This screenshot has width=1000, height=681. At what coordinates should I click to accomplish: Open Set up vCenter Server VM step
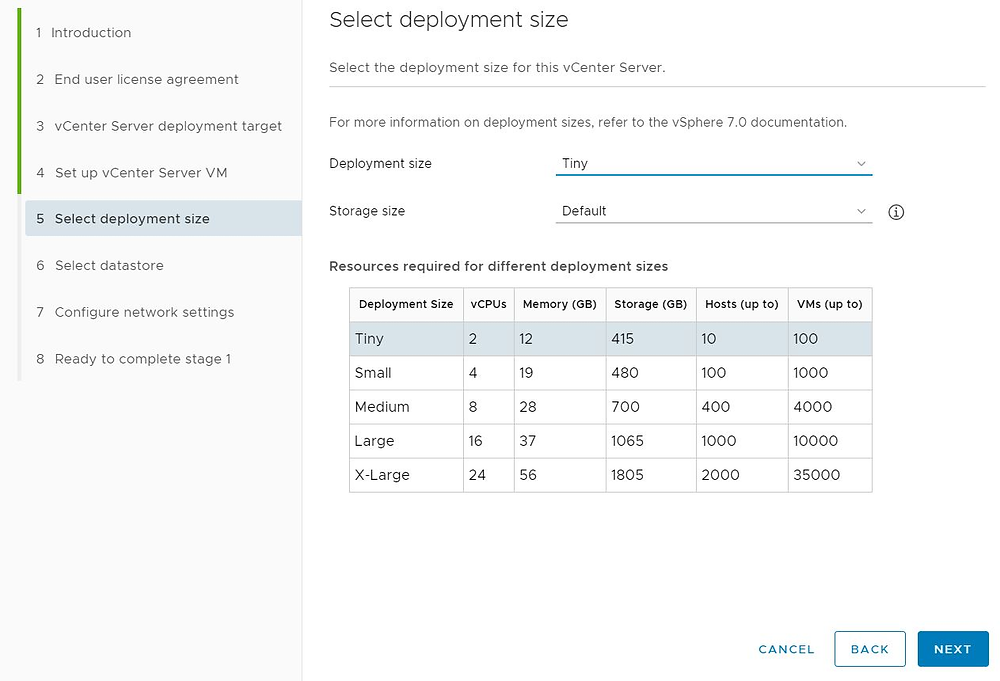pos(131,173)
